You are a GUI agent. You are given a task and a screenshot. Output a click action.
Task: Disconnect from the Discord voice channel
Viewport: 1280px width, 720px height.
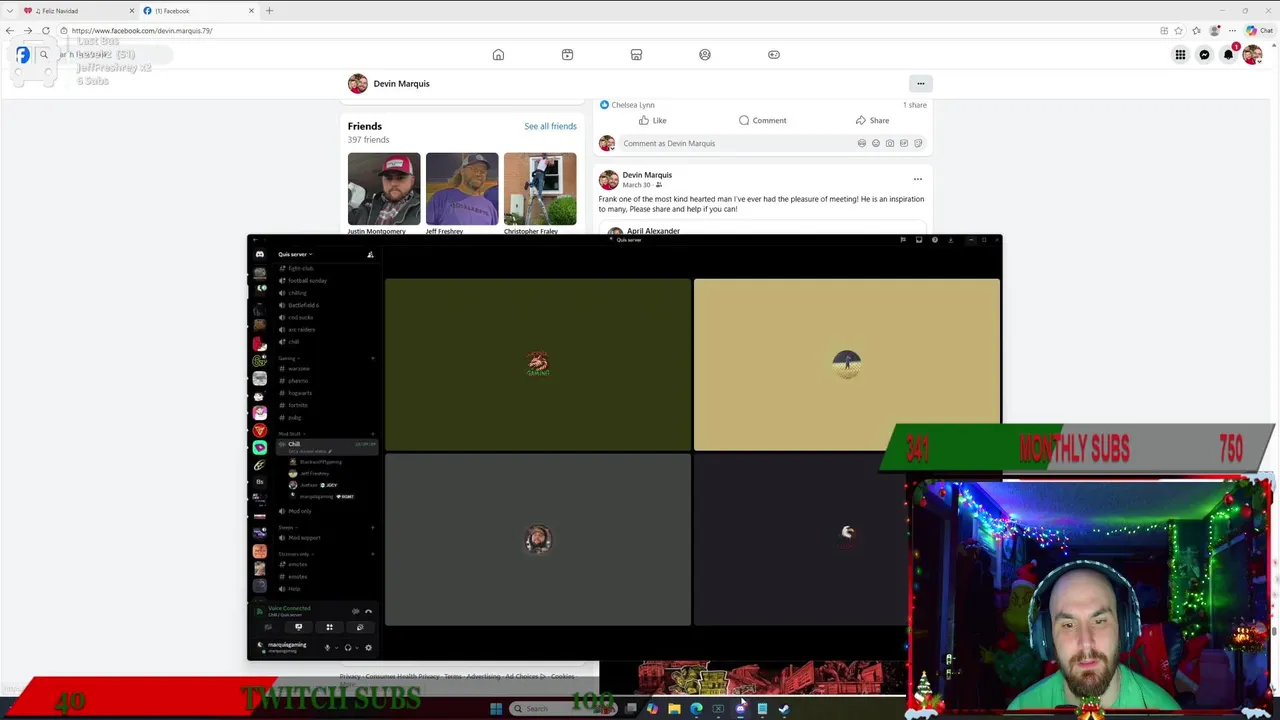coord(368,611)
